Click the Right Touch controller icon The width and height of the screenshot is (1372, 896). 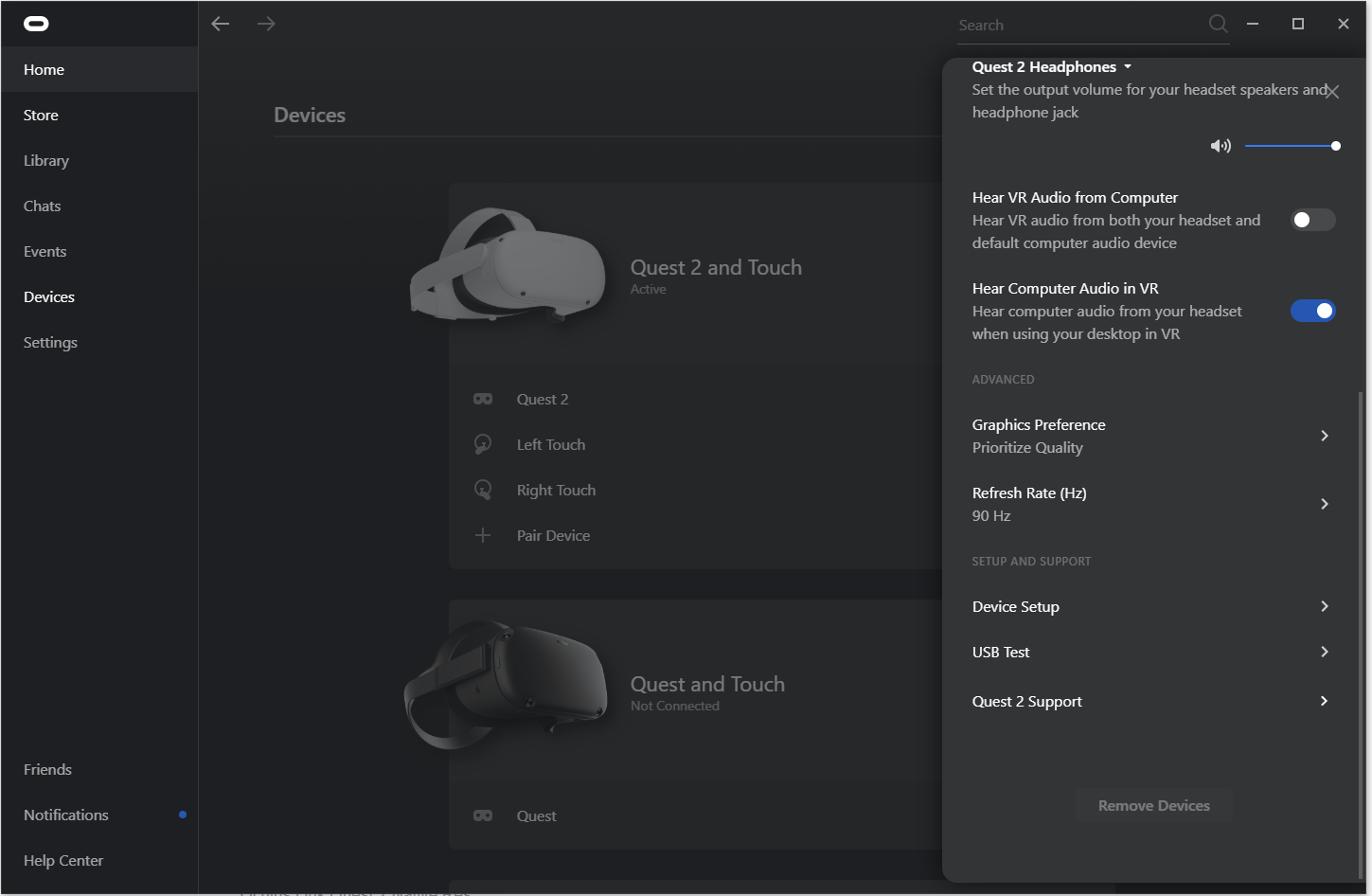click(x=483, y=490)
